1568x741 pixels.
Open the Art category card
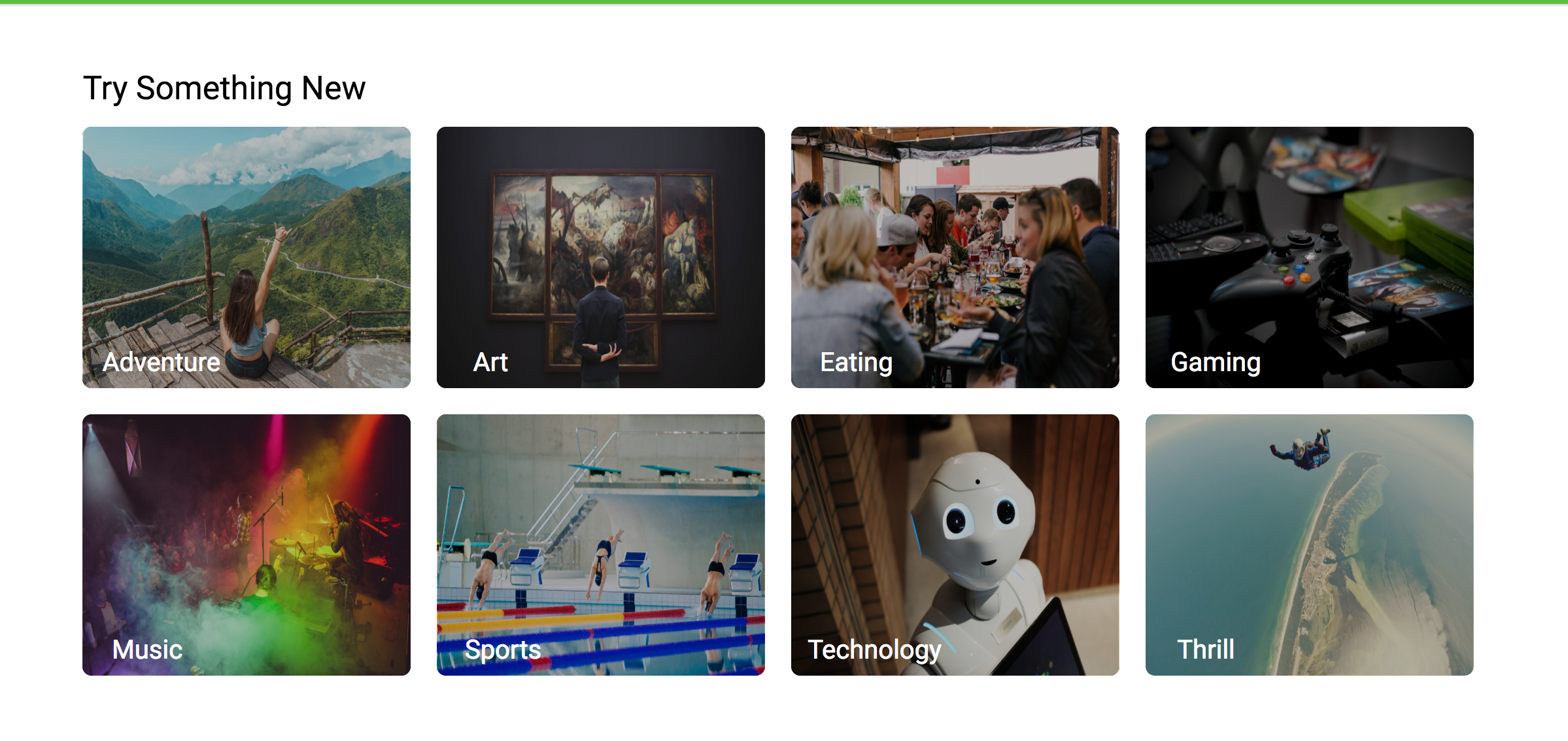[x=601, y=257]
